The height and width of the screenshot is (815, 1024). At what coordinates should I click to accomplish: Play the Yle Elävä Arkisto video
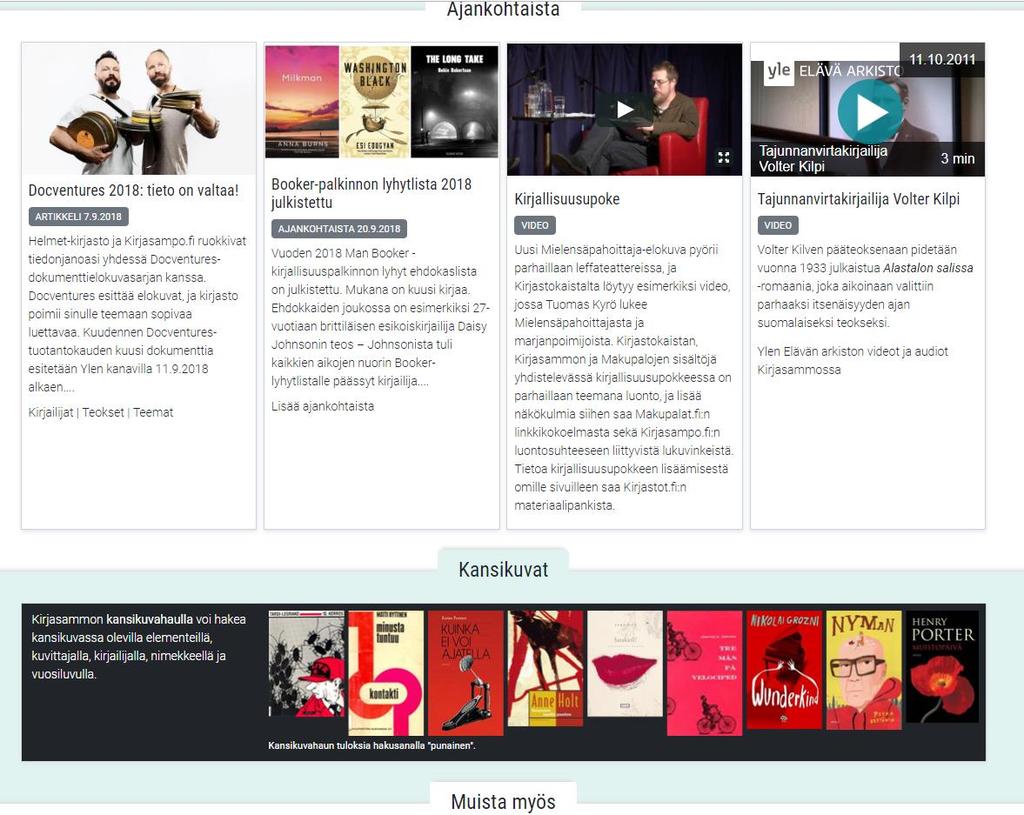pos(869,111)
